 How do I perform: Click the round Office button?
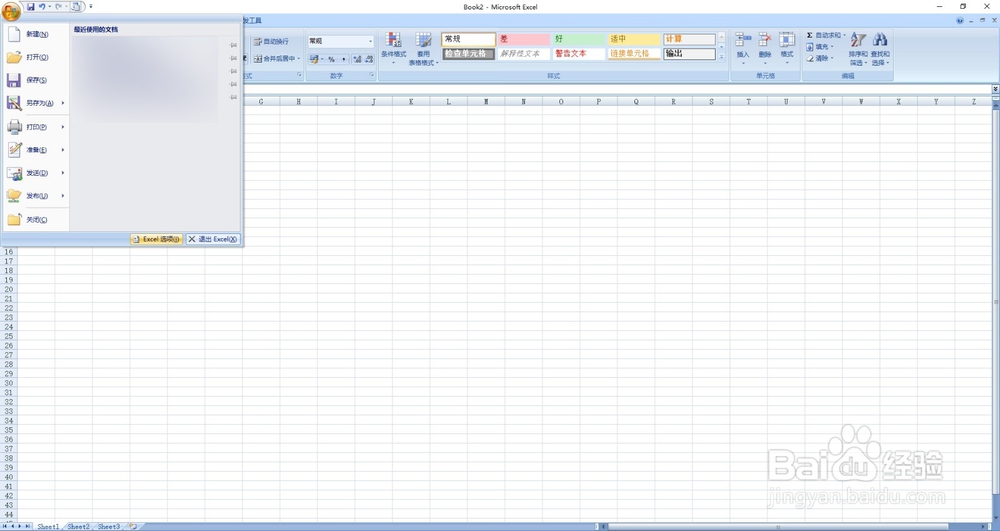pyautogui.click(x=11, y=11)
